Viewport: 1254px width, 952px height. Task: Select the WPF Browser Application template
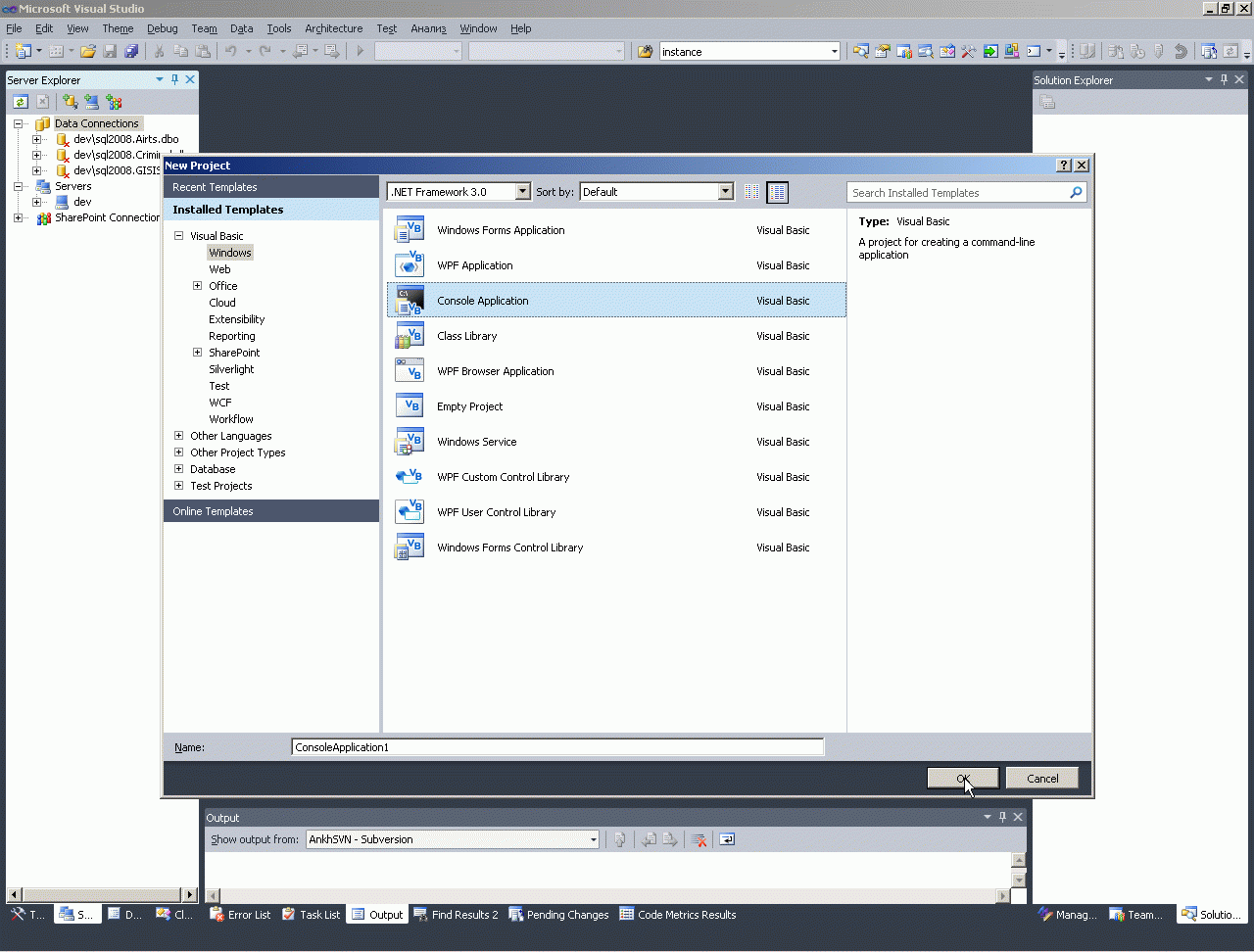pyautogui.click(x=616, y=371)
